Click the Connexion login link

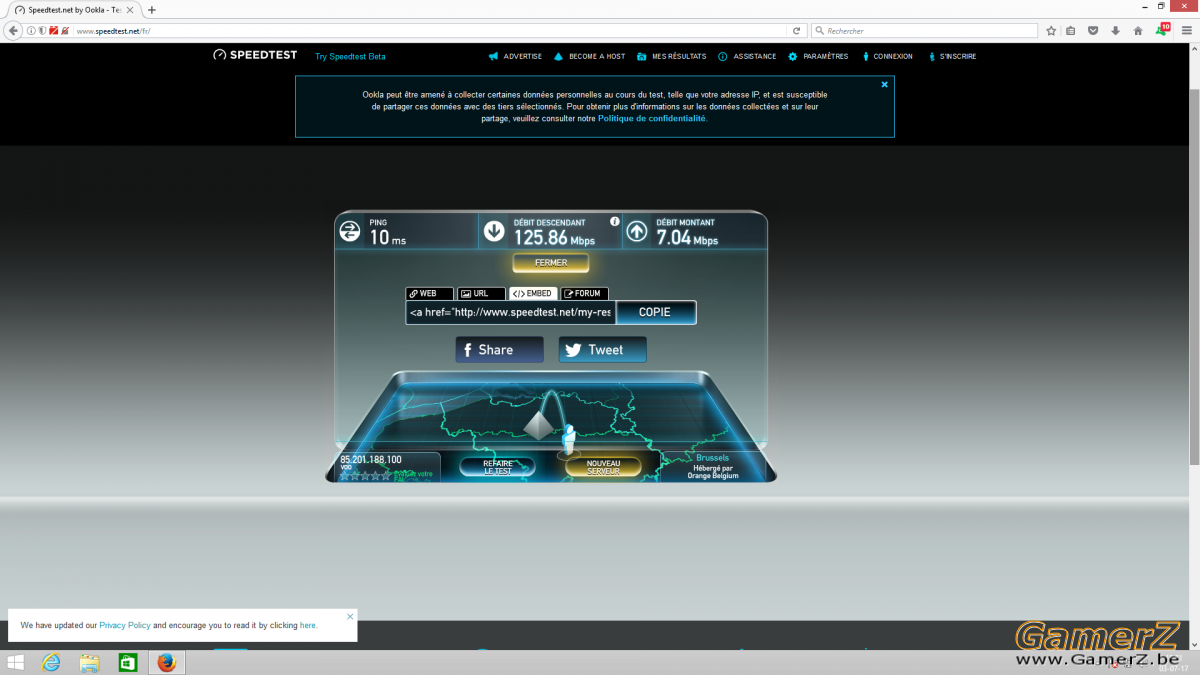[x=886, y=57]
